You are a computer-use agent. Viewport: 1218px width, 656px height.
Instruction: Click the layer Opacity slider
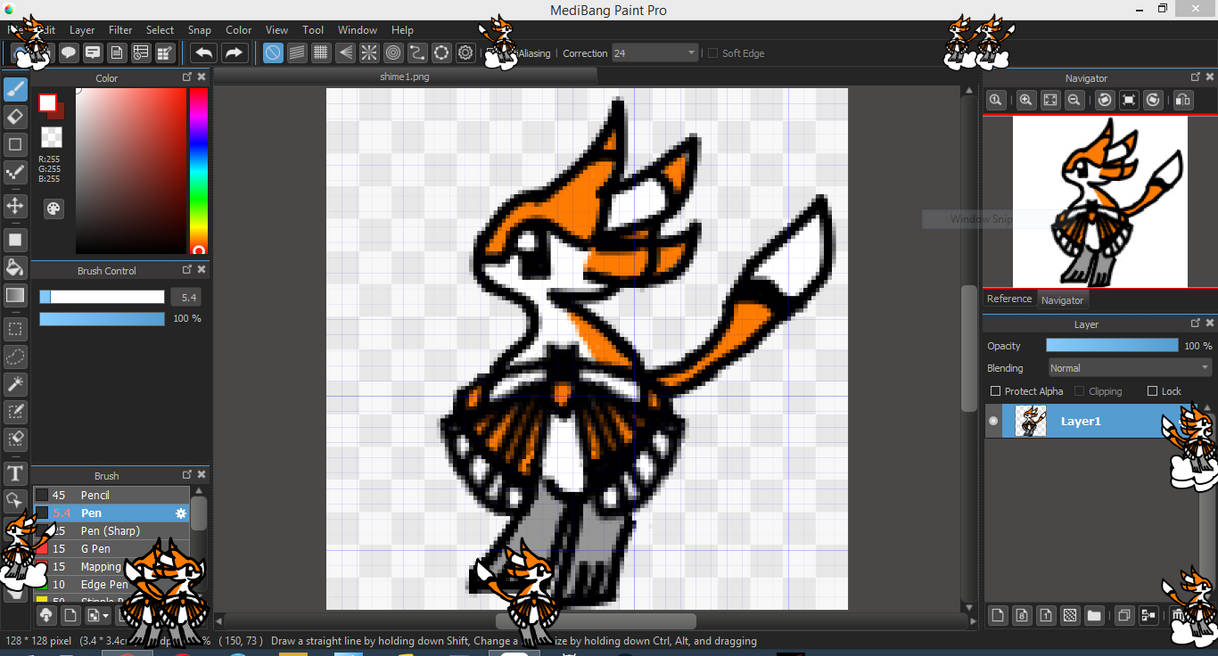click(1112, 345)
